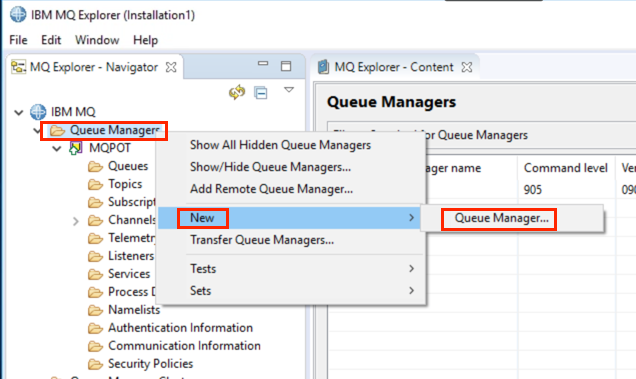Screen dimensions: 636x379
Task: Open the File menu
Action: 18,40
